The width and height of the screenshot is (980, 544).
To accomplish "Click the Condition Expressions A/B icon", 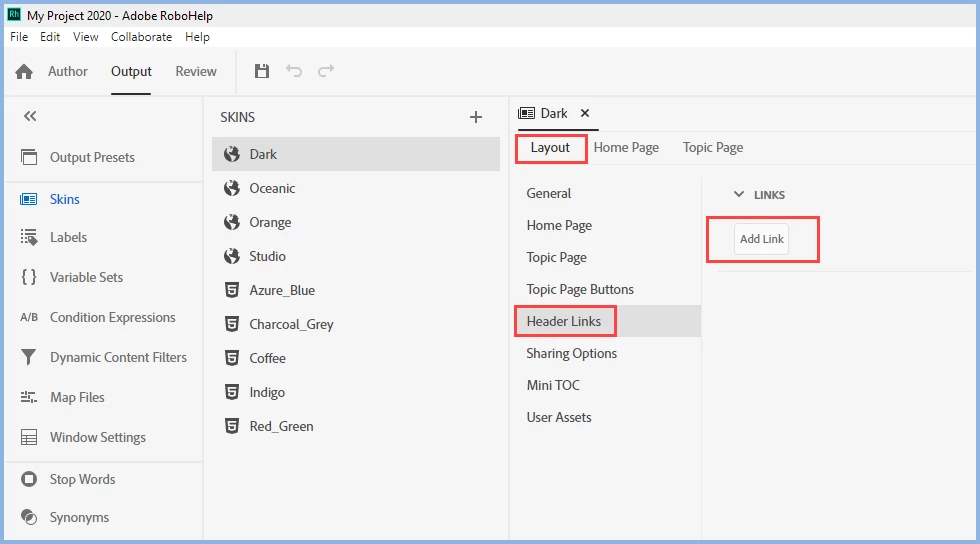I will click(29, 317).
